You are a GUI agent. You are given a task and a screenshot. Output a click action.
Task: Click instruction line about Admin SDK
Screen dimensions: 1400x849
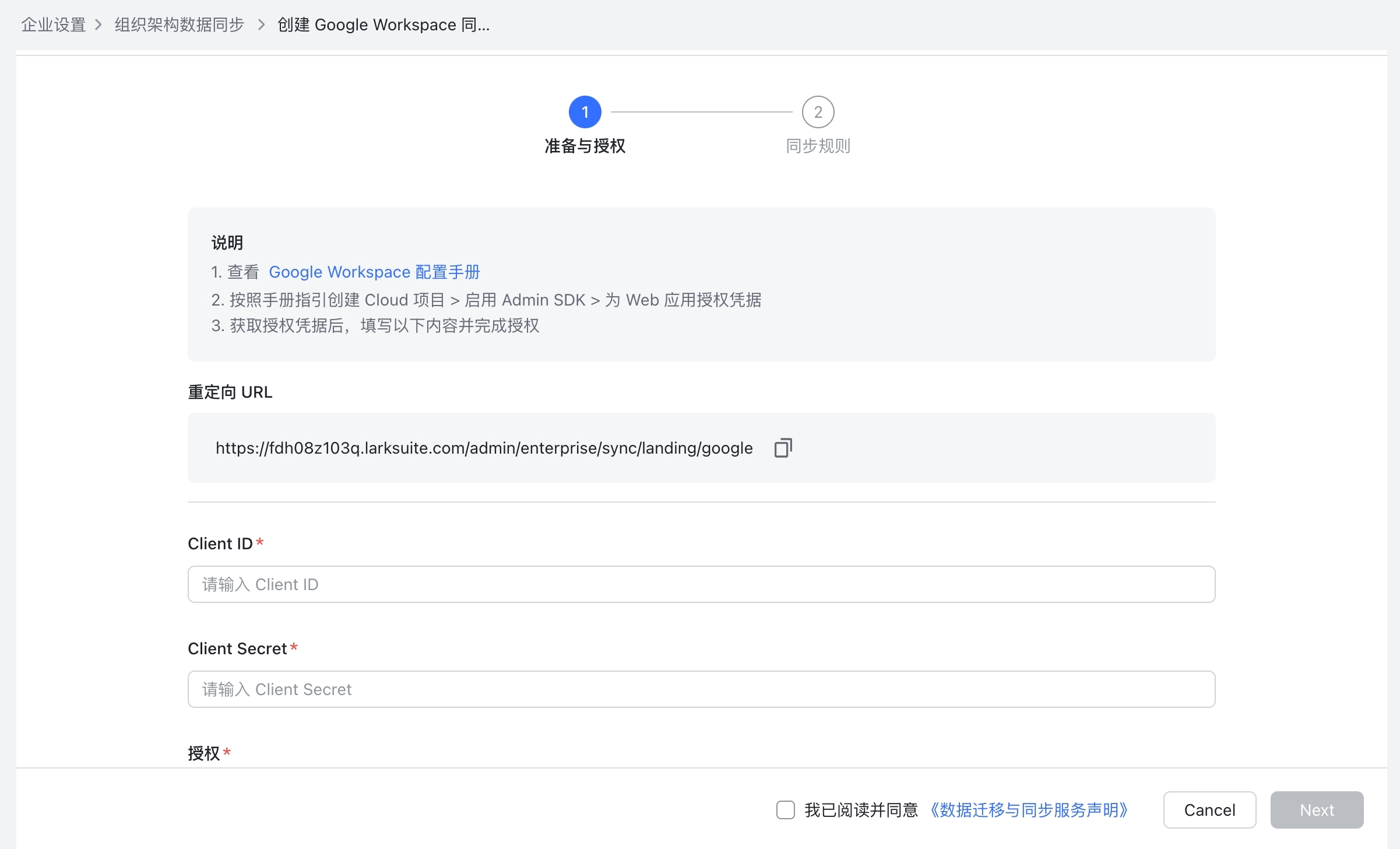(x=486, y=300)
